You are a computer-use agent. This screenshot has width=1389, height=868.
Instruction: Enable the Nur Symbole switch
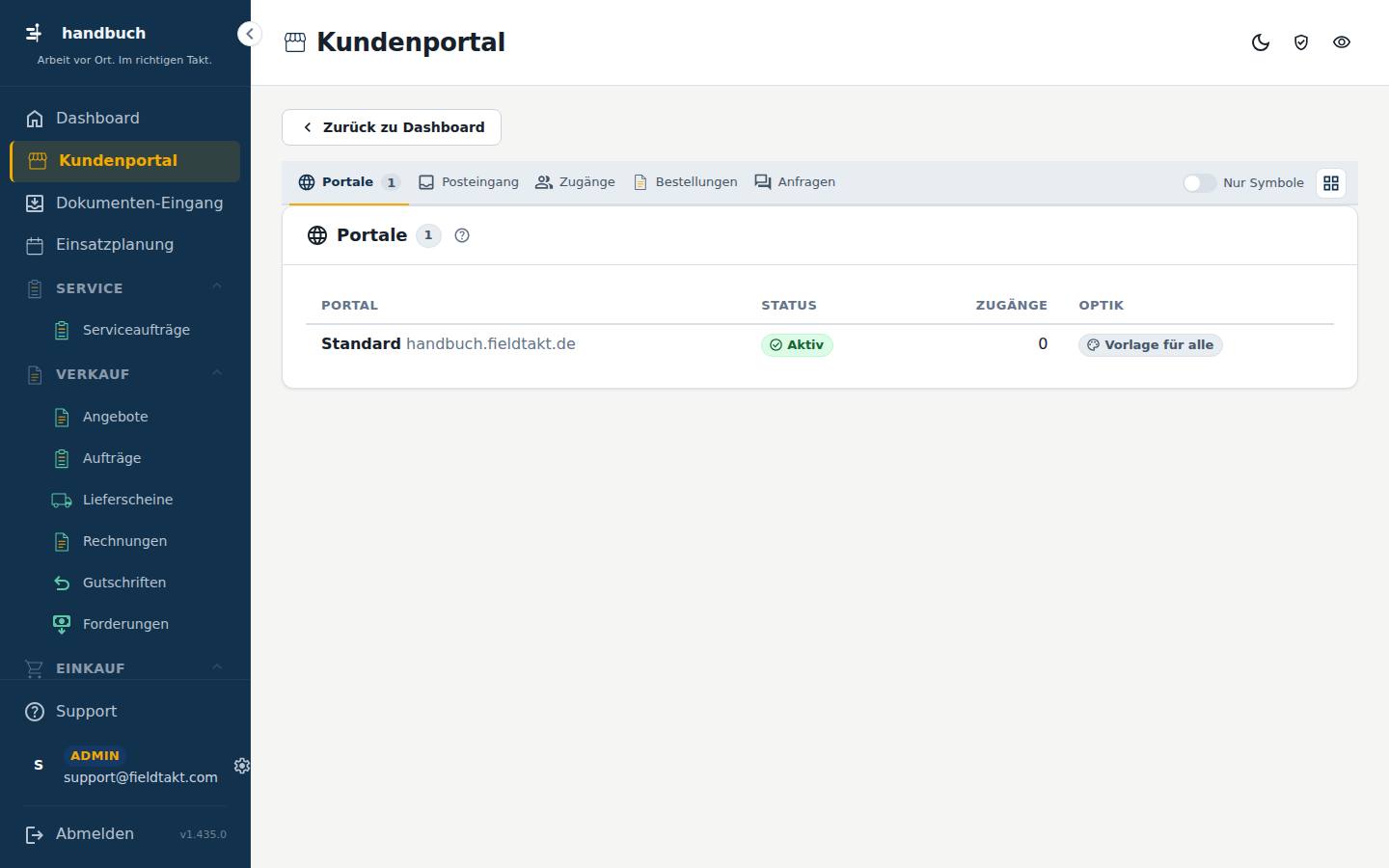tap(1199, 183)
